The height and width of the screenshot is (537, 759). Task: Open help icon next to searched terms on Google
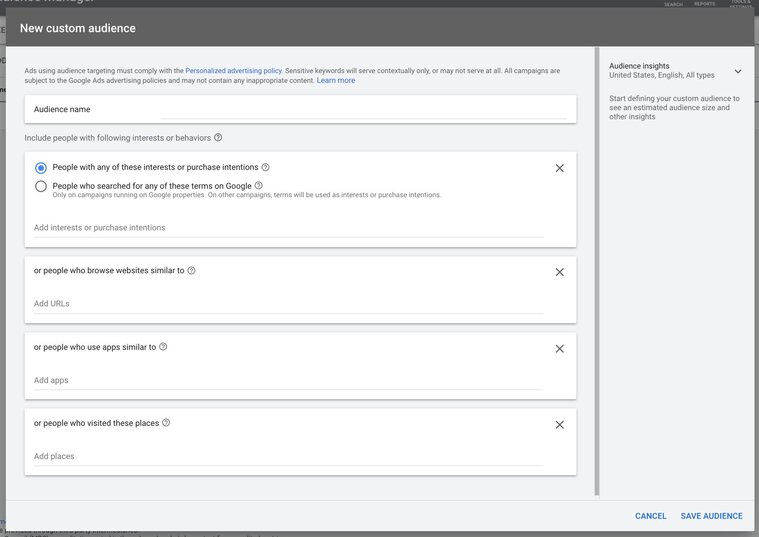tap(258, 185)
